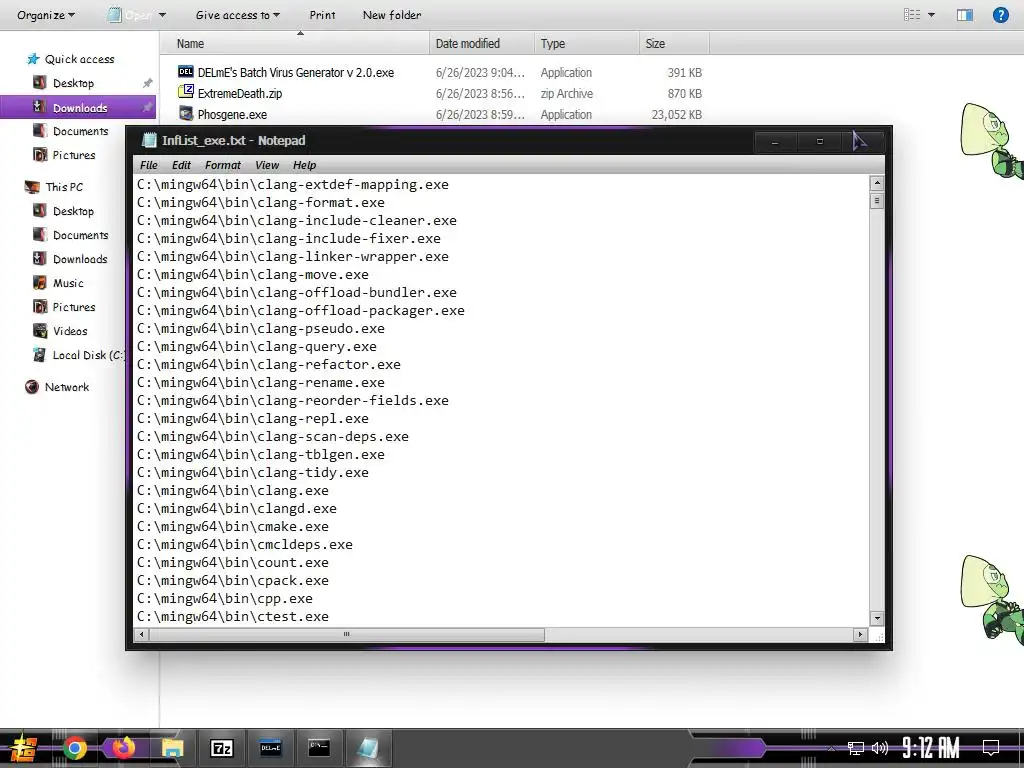1024x768 pixels.
Task: Click the 23,052 KB size cell
Action: [677, 114]
